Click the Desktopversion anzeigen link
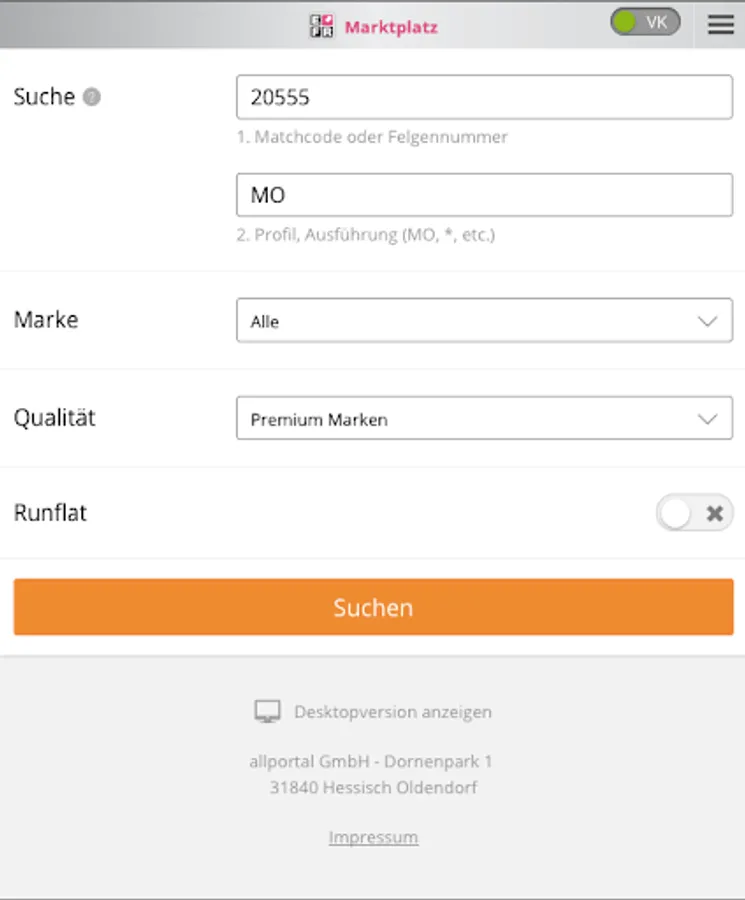Screen dimensions: 745x900 (x=392, y=712)
